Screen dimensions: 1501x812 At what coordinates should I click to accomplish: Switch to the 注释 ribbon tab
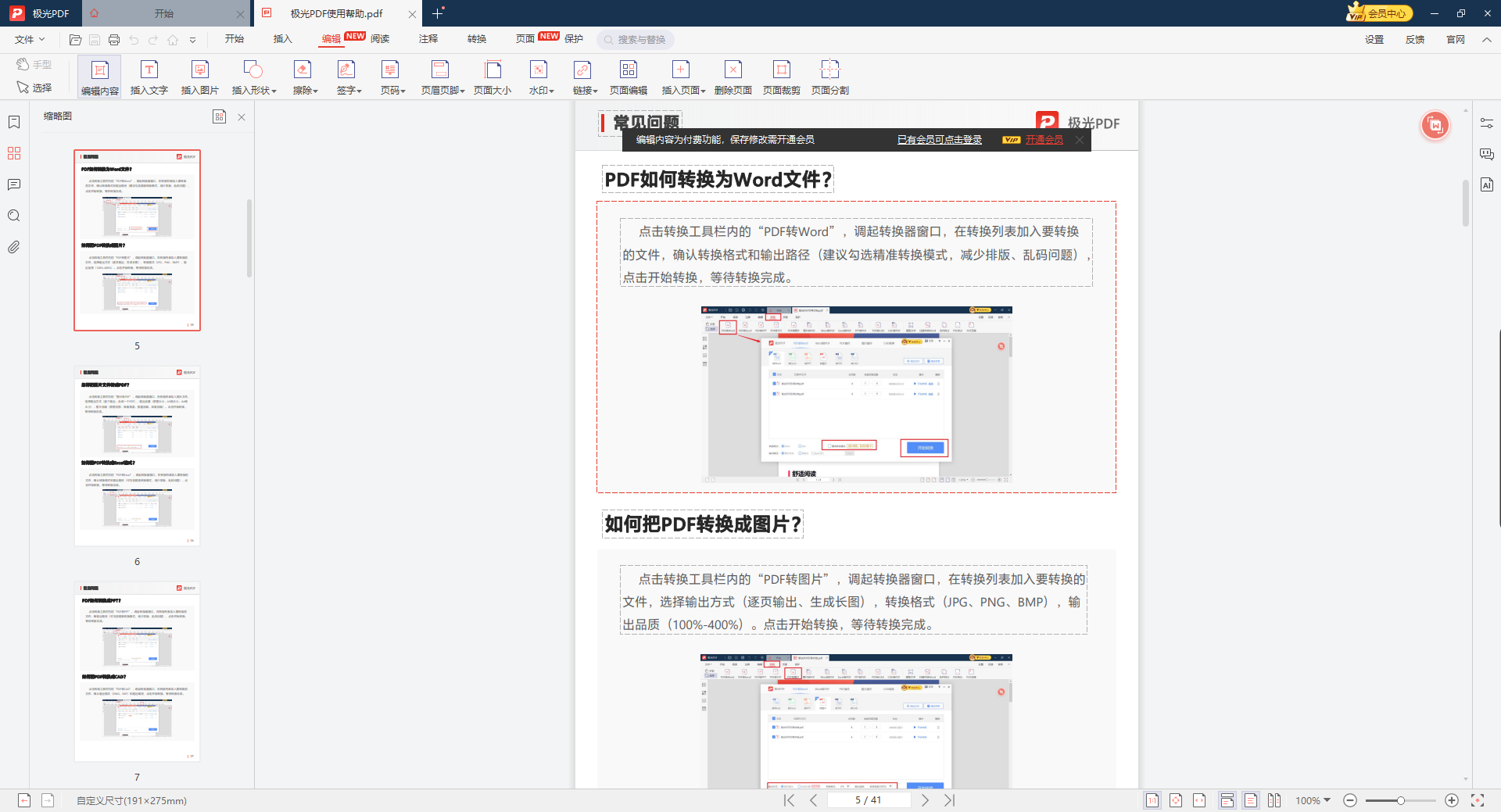[428, 39]
